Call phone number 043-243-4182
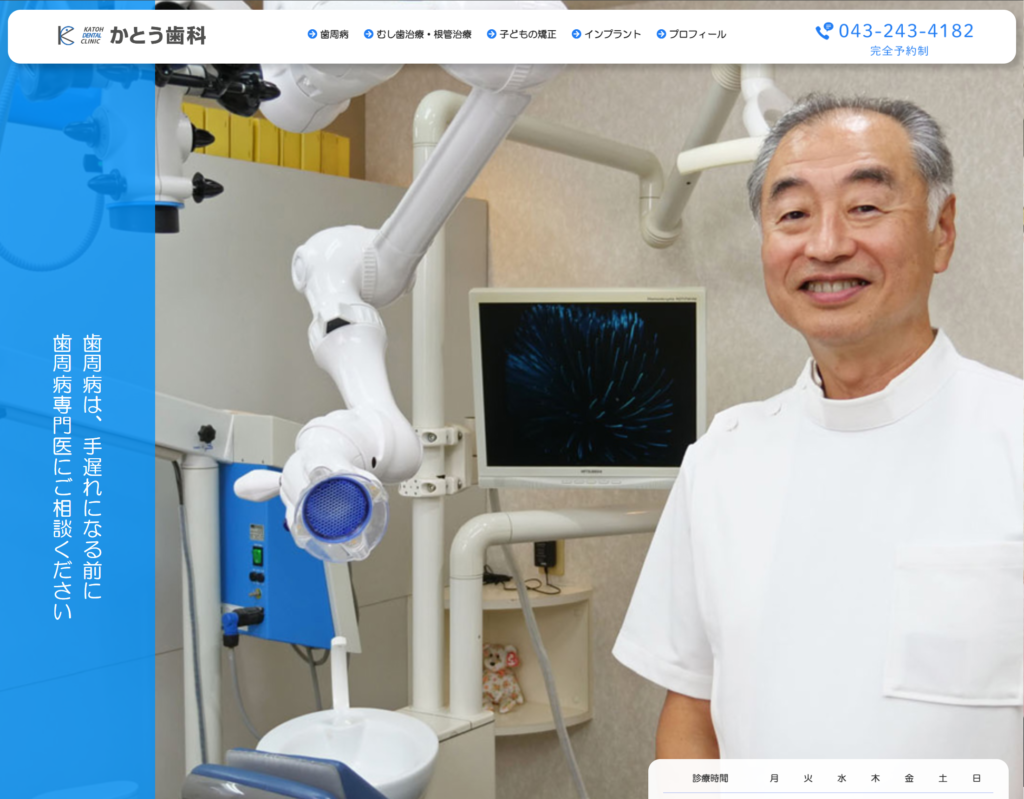This screenshot has height=799, width=1024. (905, 31)
